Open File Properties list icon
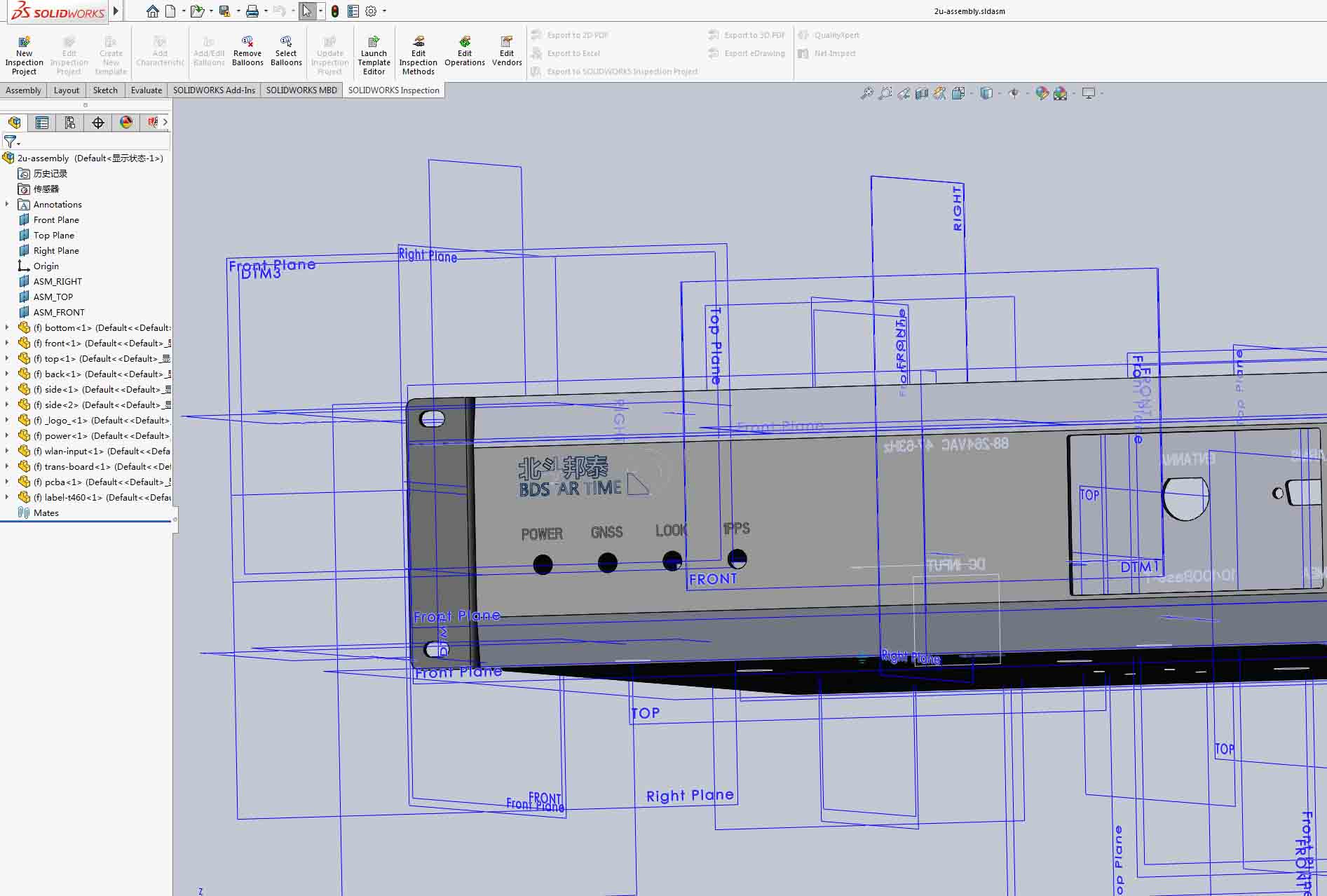This screenshot has width=1327, height=896. tap(353, 11)
